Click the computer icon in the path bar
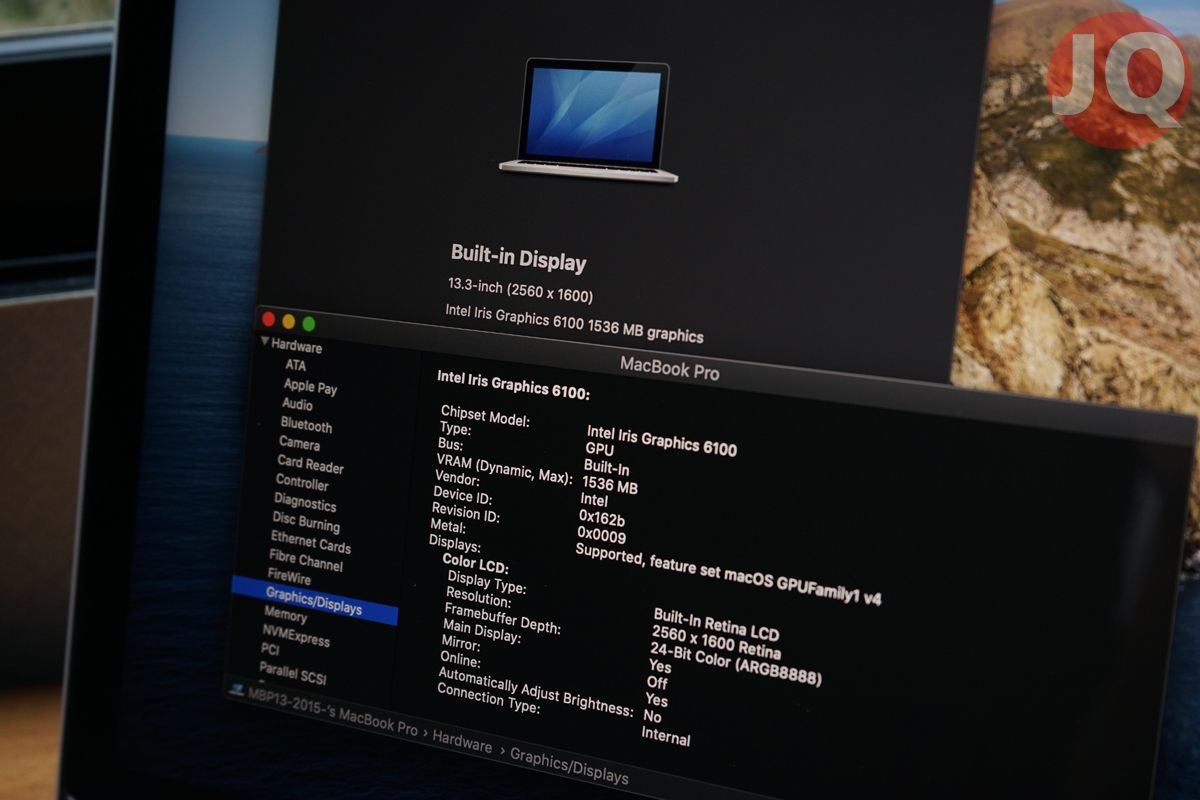 point(236,690)
